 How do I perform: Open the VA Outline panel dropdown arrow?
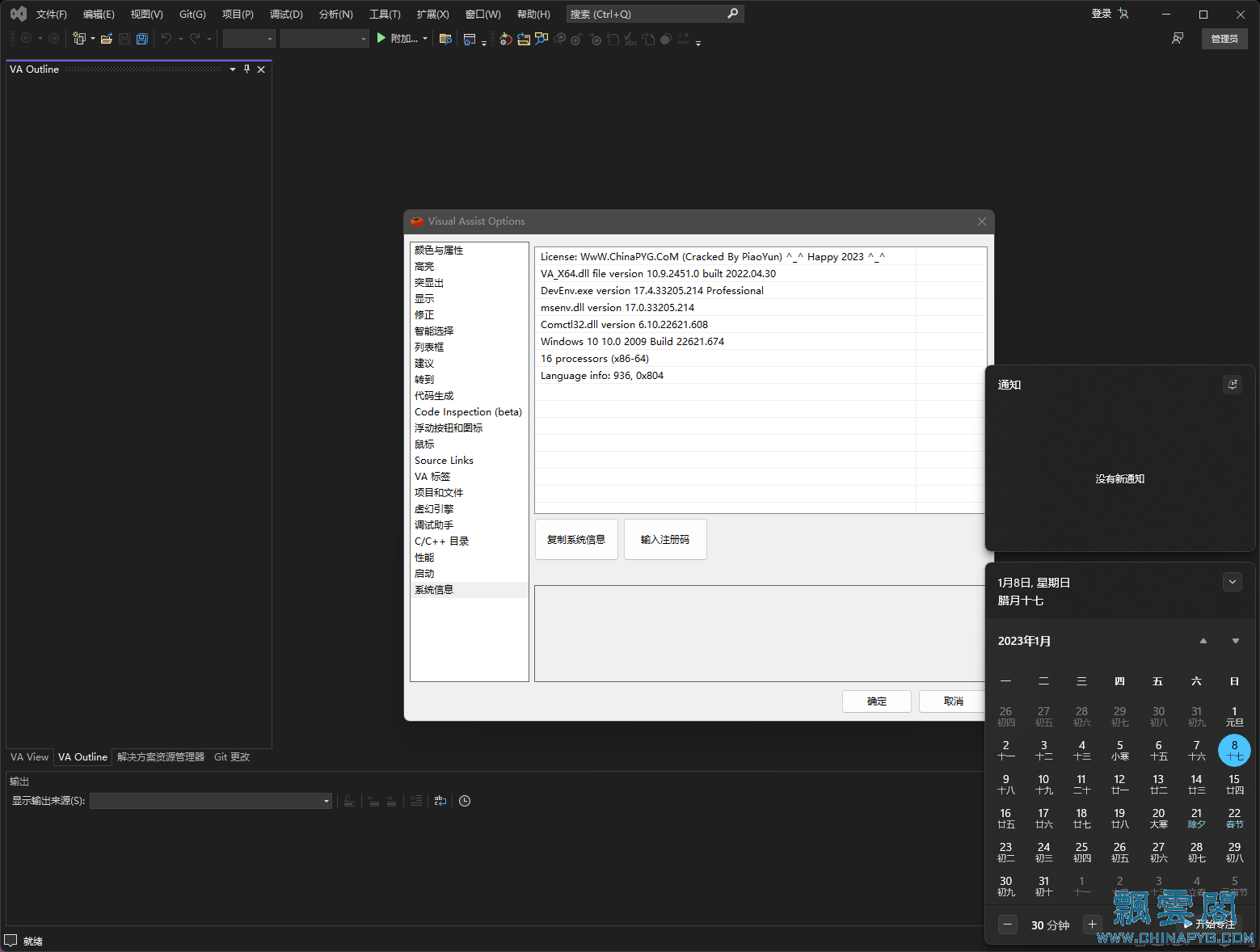tap(233, 70)
